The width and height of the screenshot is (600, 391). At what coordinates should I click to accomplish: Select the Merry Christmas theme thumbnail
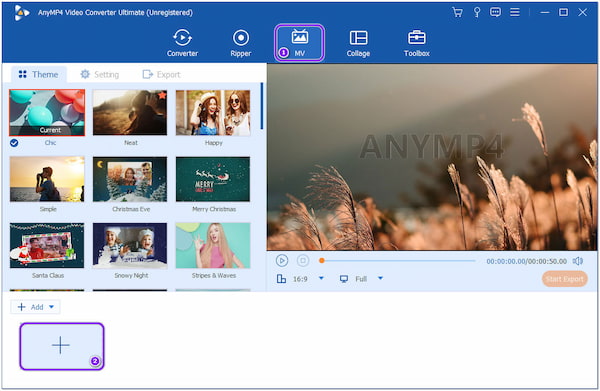213,179
